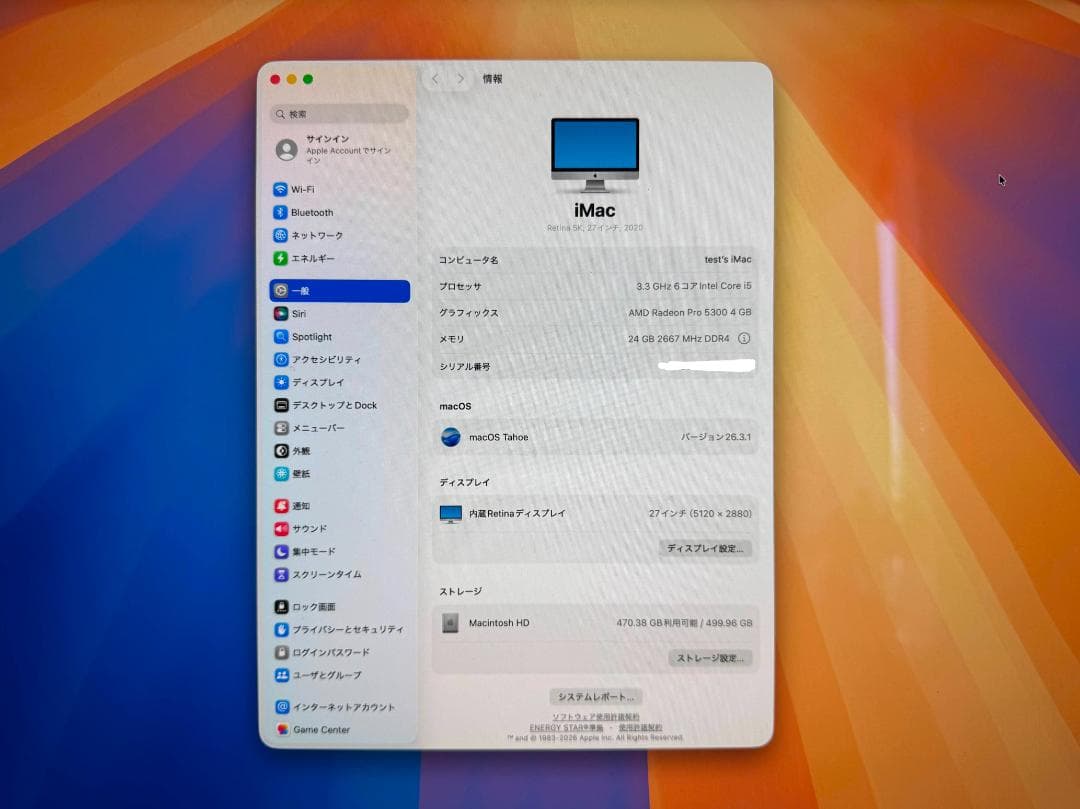Click the macOS Tahoe logo icon
The width and height of the screenshot is (1080, 809).
[x=450, y=437]
